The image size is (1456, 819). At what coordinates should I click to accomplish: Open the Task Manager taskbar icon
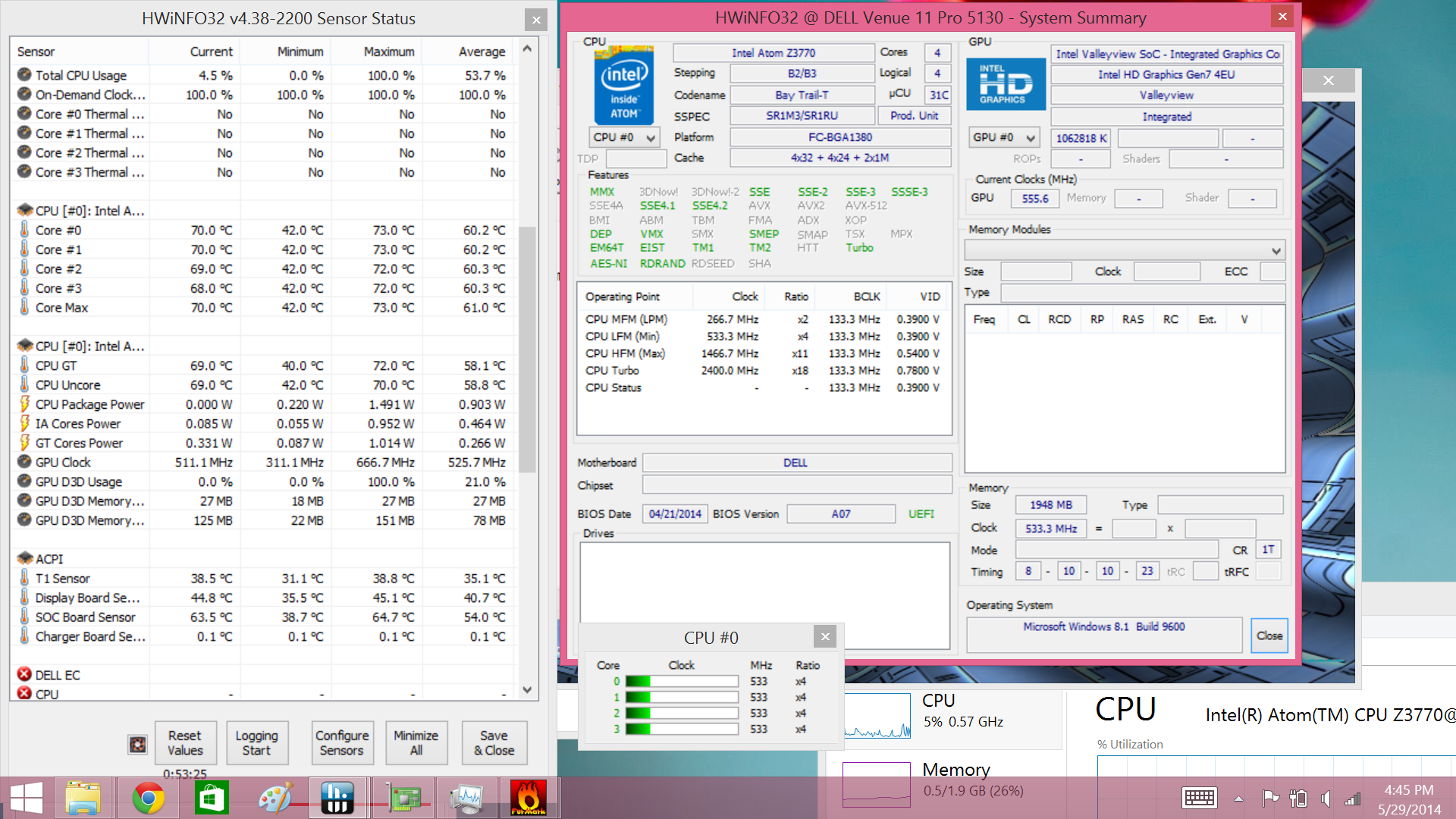click(466, 798)
